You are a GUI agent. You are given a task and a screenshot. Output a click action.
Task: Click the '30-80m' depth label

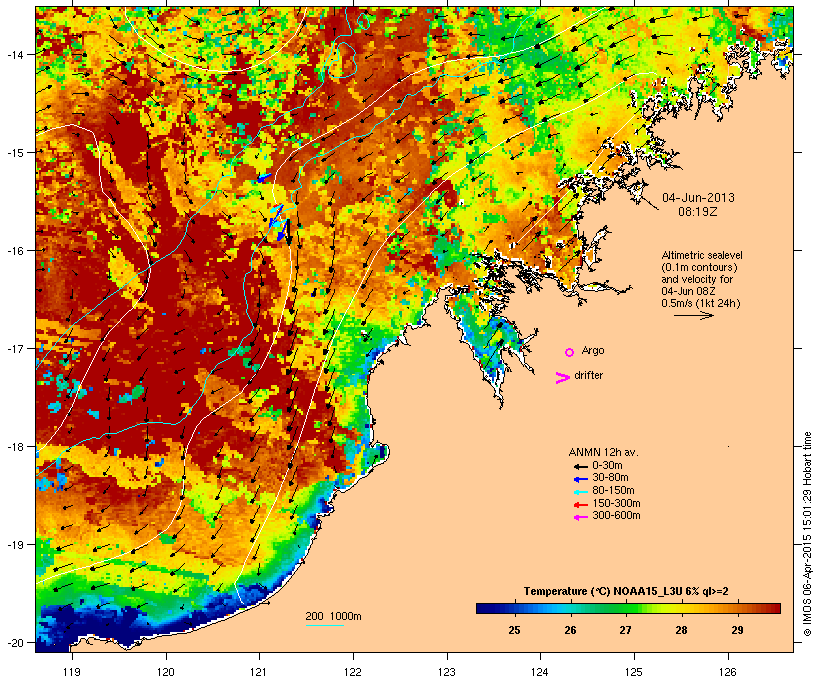[610, 478]
